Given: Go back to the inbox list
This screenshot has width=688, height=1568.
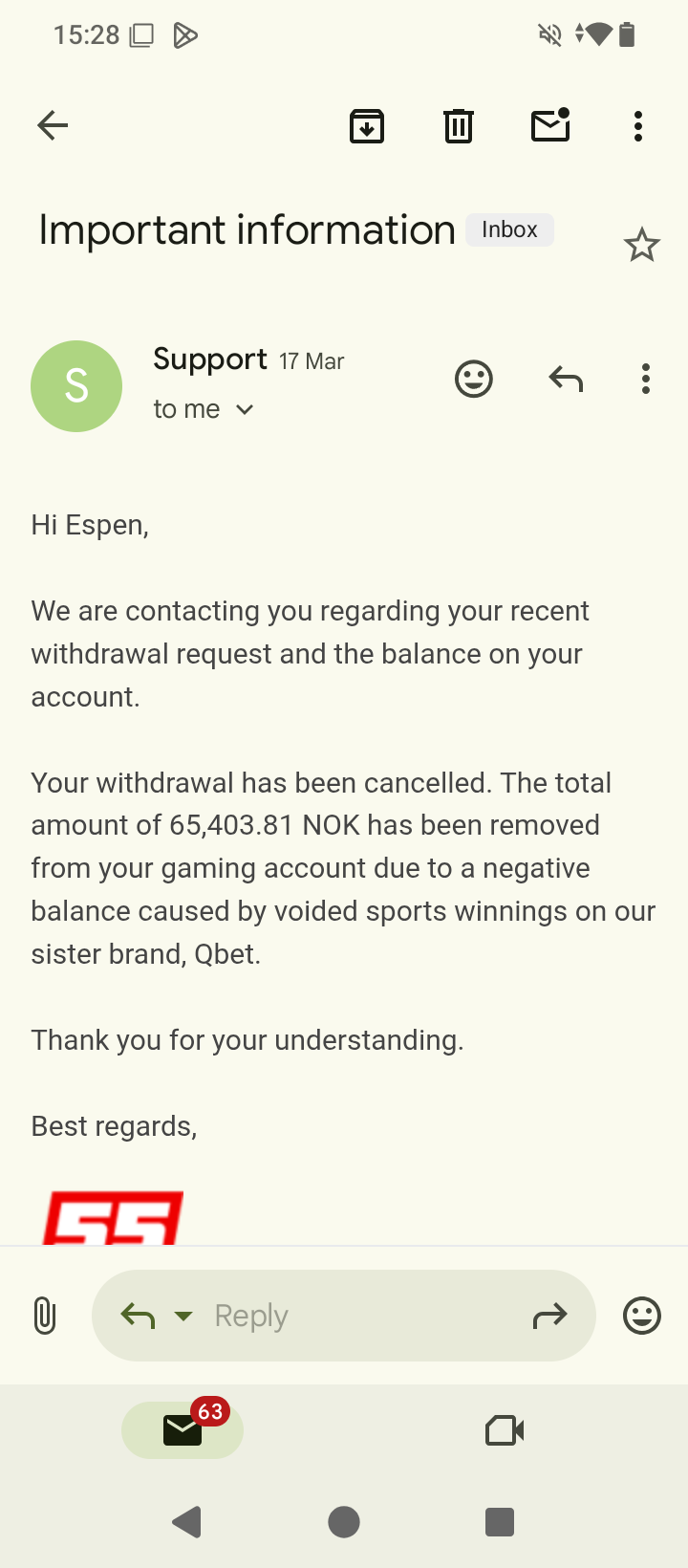Looking at the screenshot, I should [x=53, y=125].
